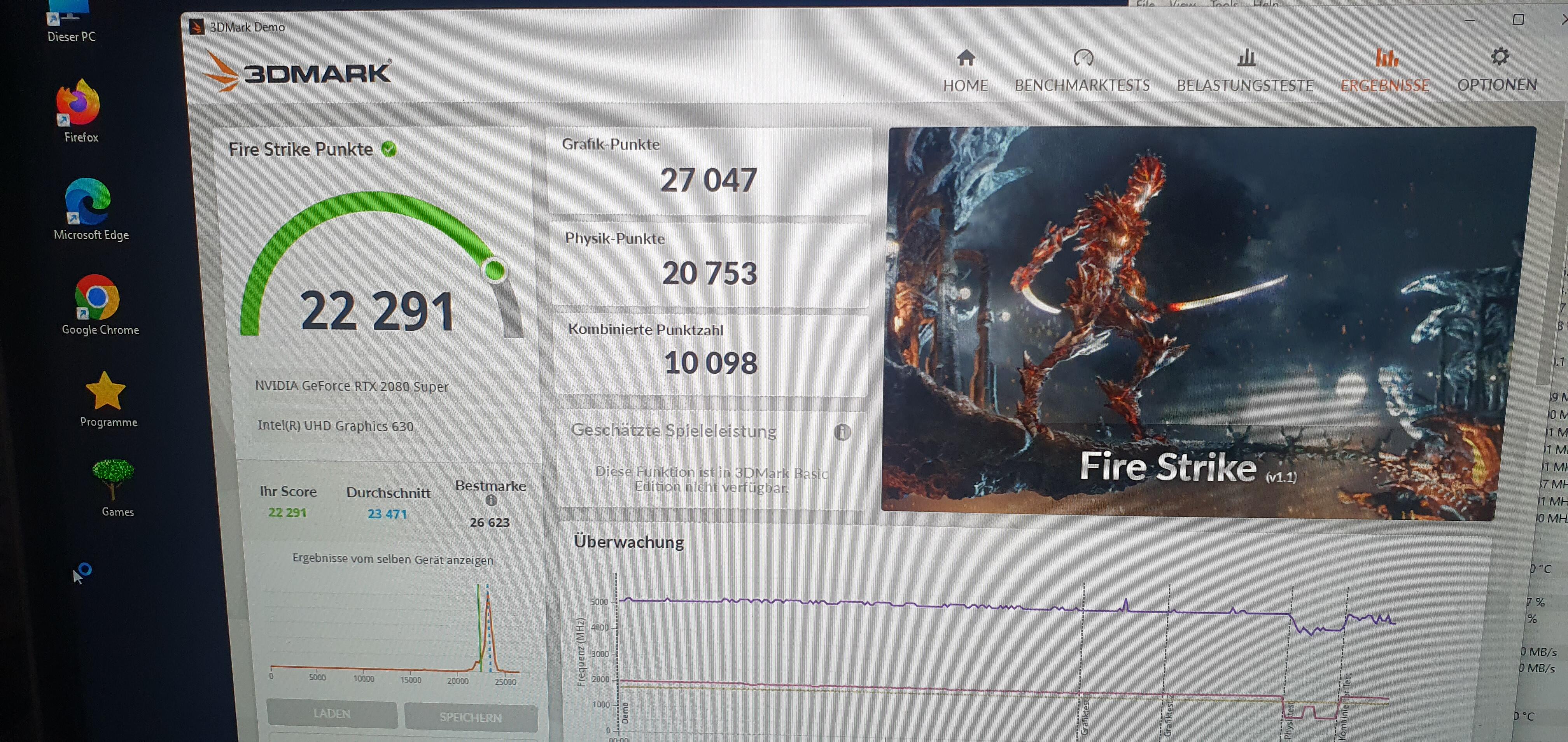Click the green score gauge knob
The image size is (1568, 742).
(494, 270)
